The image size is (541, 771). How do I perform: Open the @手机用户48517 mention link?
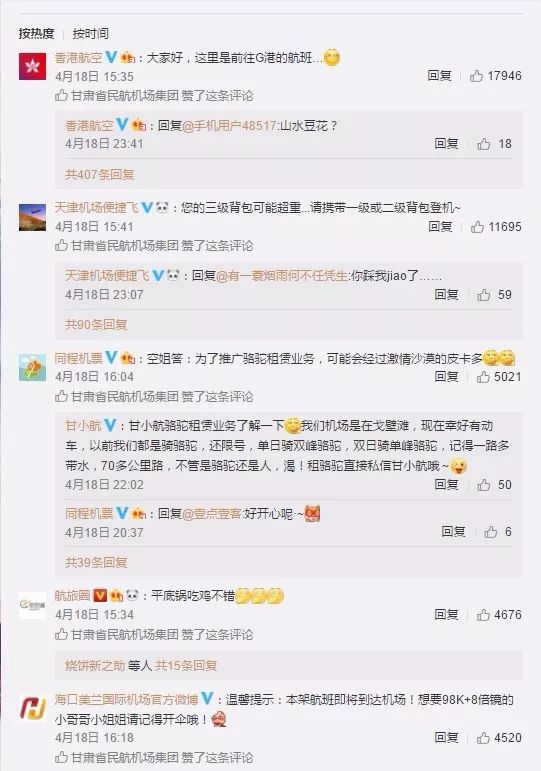click(x=229, y=126)
